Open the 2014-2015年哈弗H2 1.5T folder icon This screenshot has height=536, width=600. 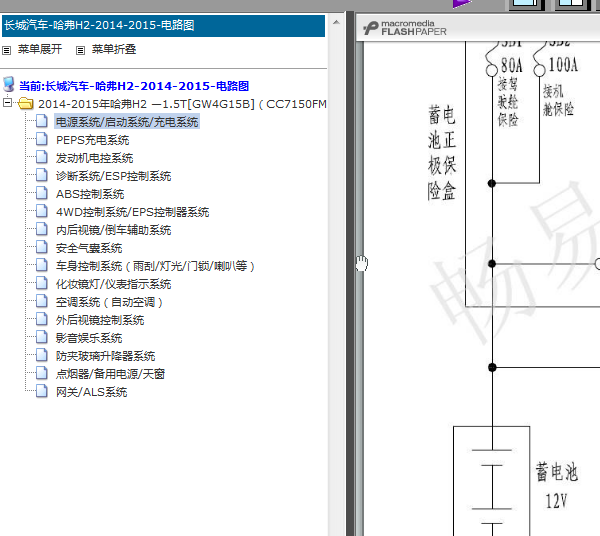pyautogui.click(x=26, y=103)
